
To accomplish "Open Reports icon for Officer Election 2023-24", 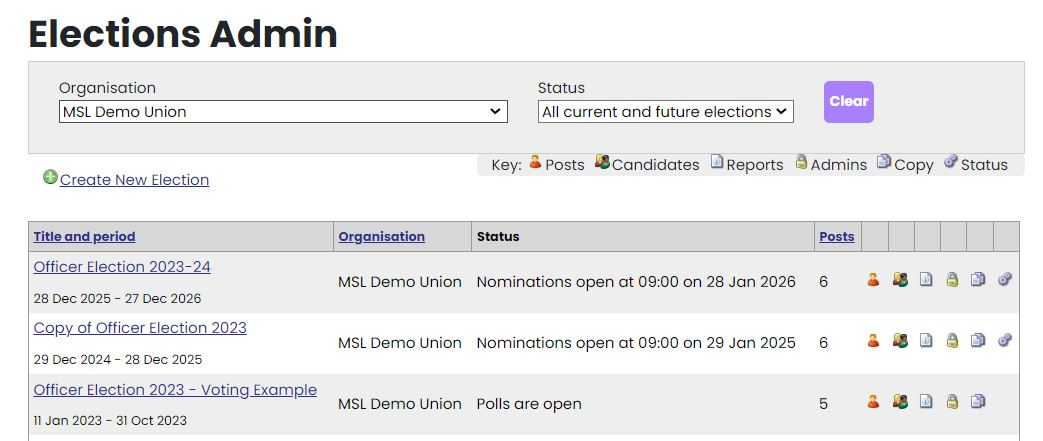I will (x=926, y=281).
